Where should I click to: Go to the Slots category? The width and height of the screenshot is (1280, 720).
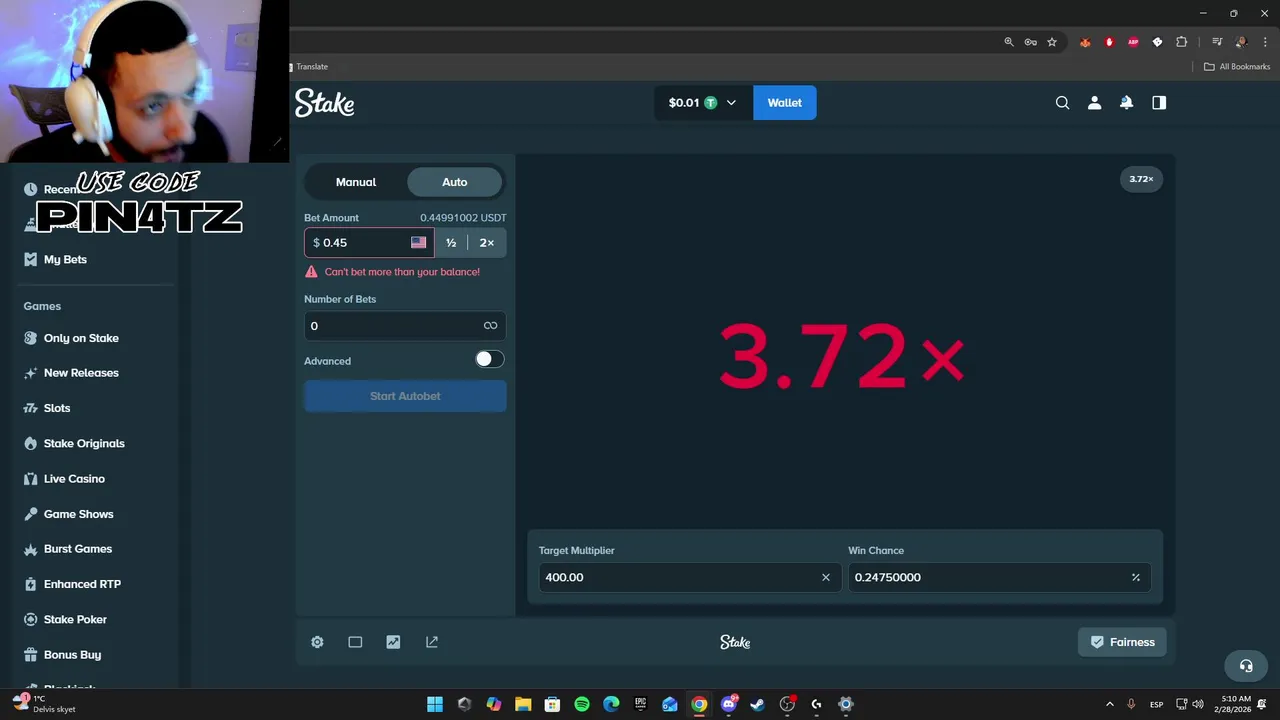pos(57,408)
